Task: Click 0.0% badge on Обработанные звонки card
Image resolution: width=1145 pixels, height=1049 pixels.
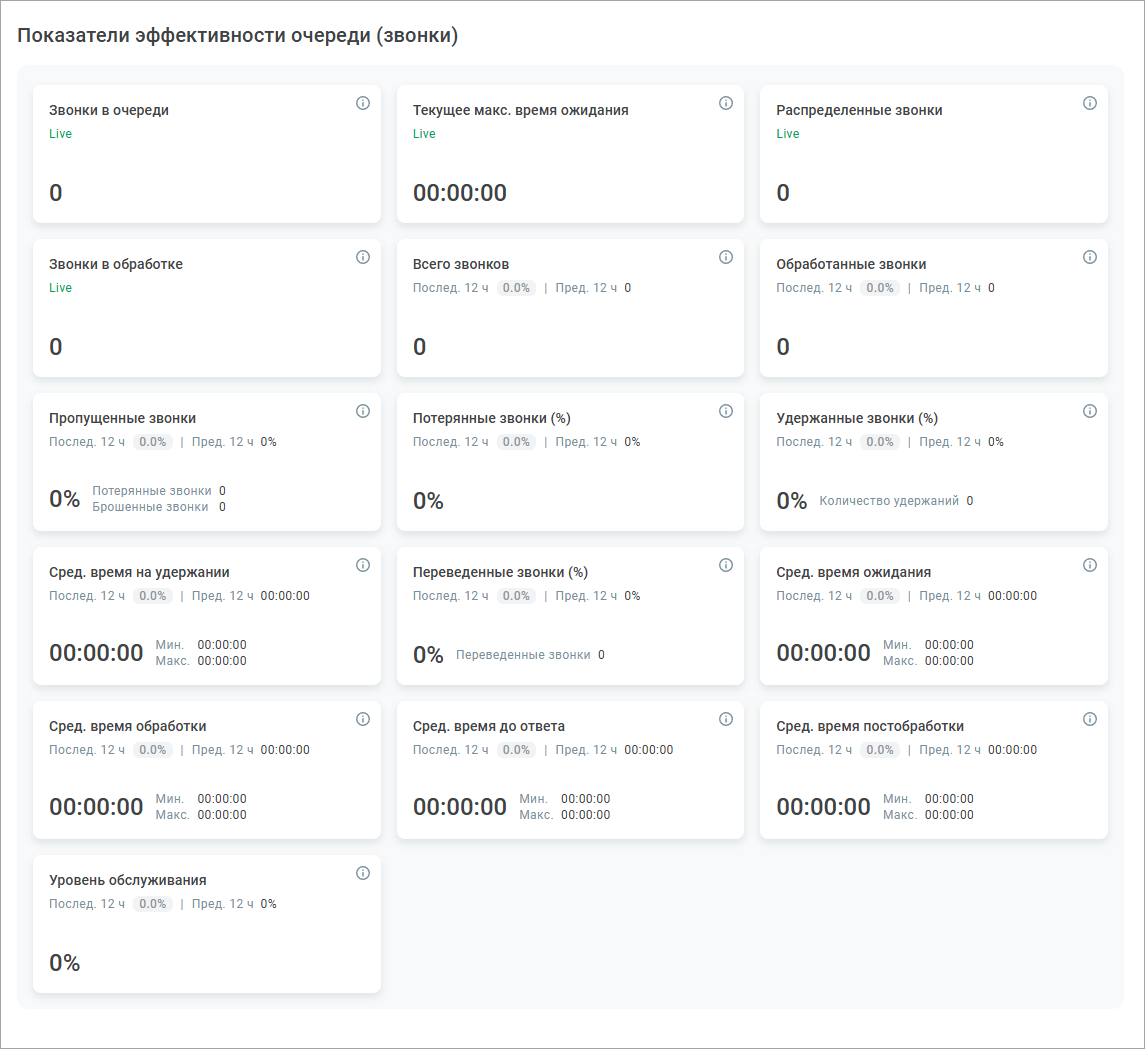Action: tap(880, 288)
